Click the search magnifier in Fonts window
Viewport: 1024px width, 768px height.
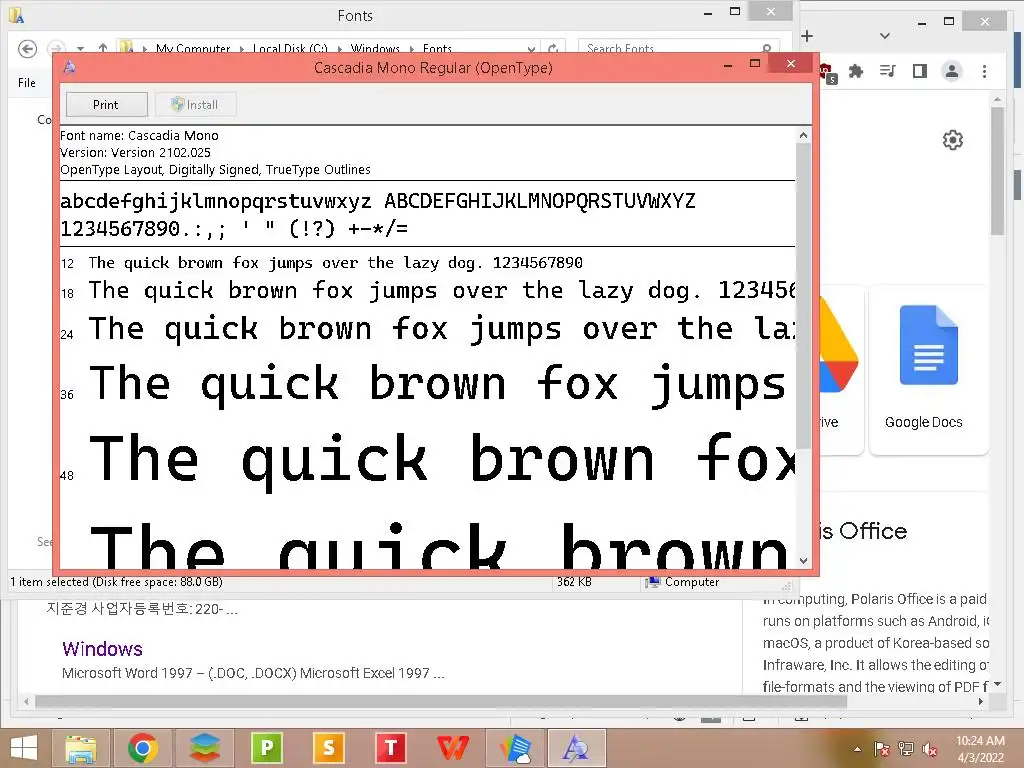tap(767, 49)
